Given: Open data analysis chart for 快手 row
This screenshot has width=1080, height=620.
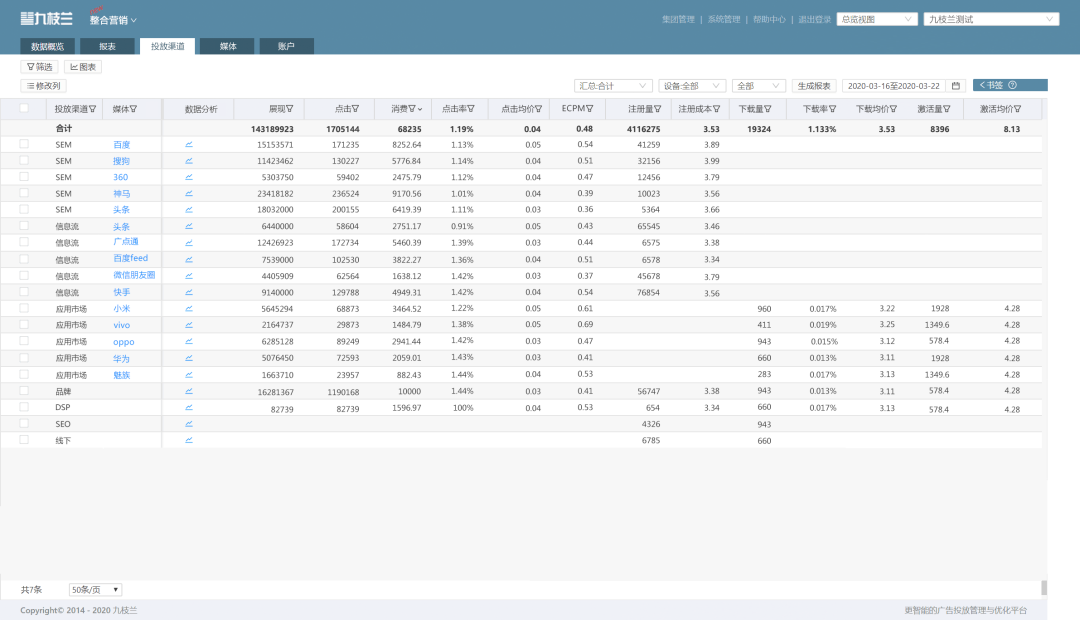Looking at the screenshot, I should tap(189, 292).
